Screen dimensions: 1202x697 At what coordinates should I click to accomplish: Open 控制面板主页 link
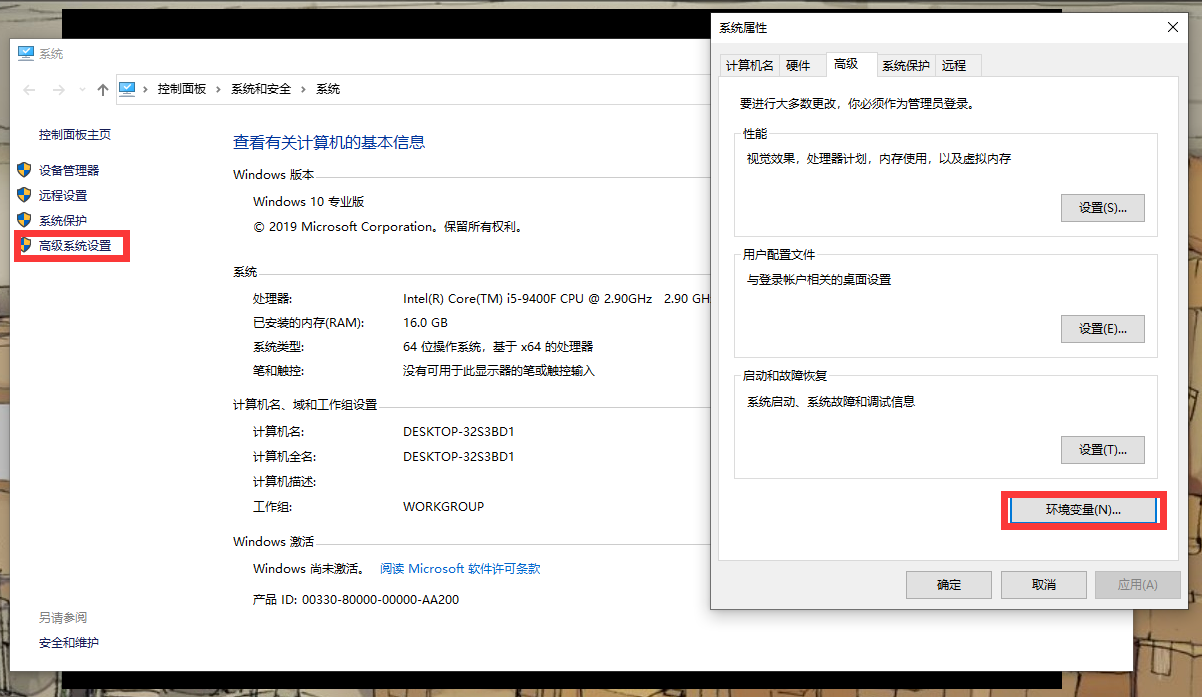[x=75, y=134]
